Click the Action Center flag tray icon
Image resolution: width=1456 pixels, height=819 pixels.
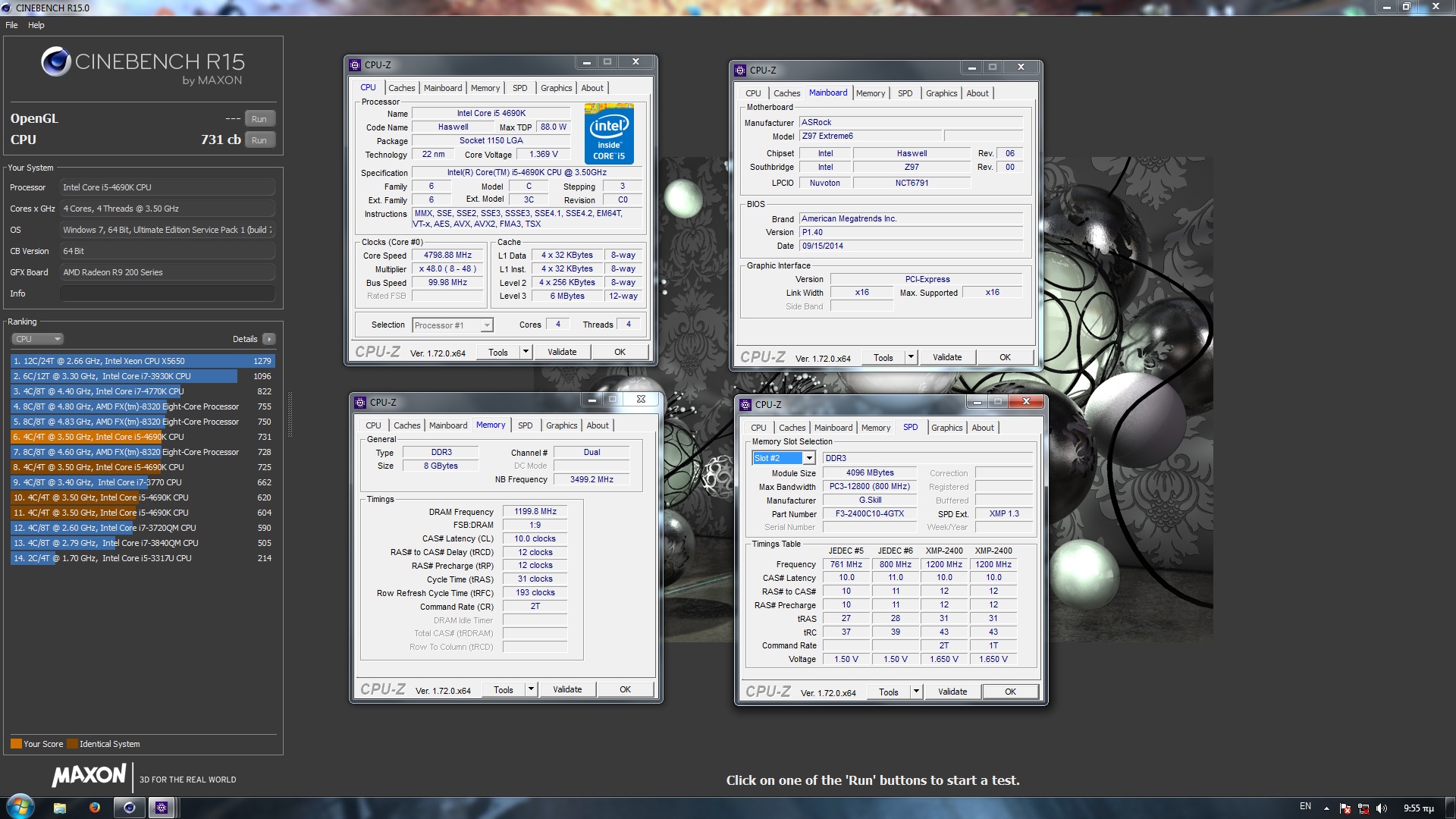[1345, 808]
